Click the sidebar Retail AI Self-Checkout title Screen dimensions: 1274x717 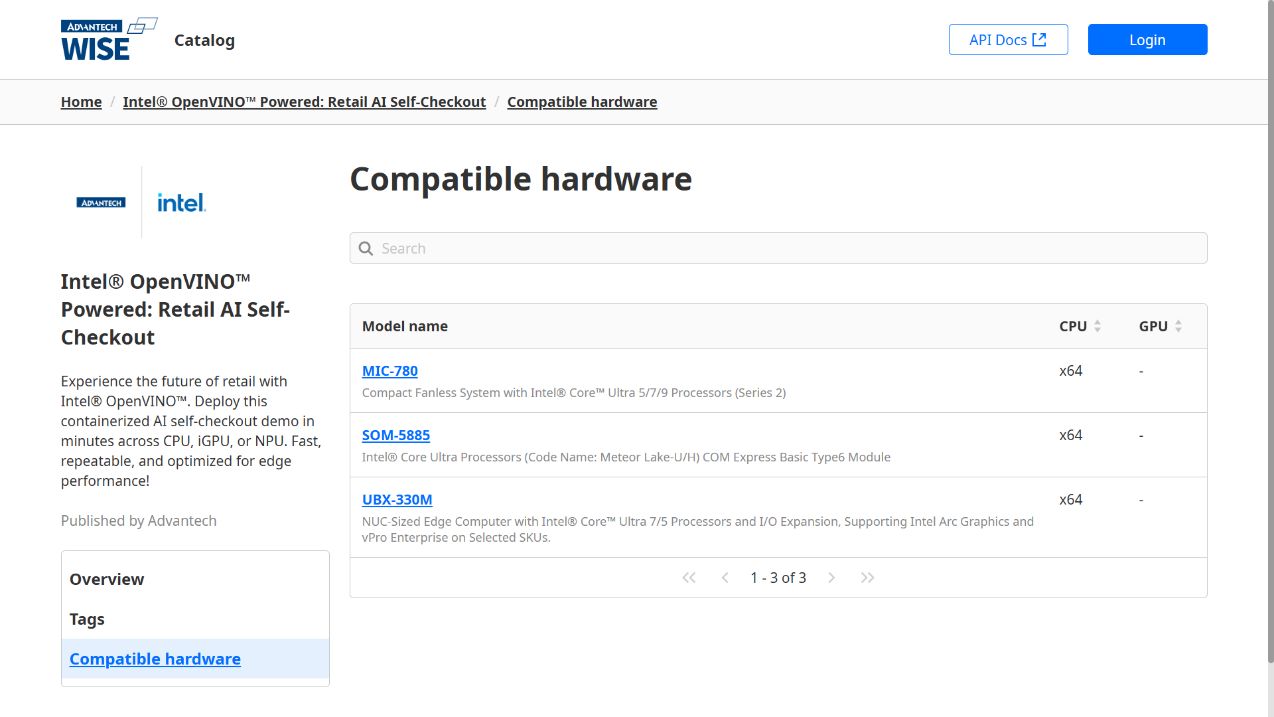[x=175, y=309]
